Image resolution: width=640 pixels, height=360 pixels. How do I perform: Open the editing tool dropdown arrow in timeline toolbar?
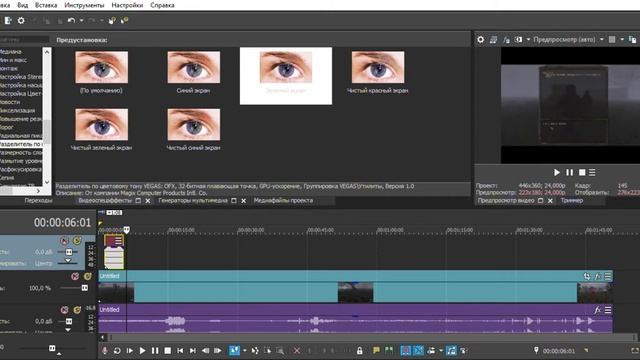click(x=244, y=351)
